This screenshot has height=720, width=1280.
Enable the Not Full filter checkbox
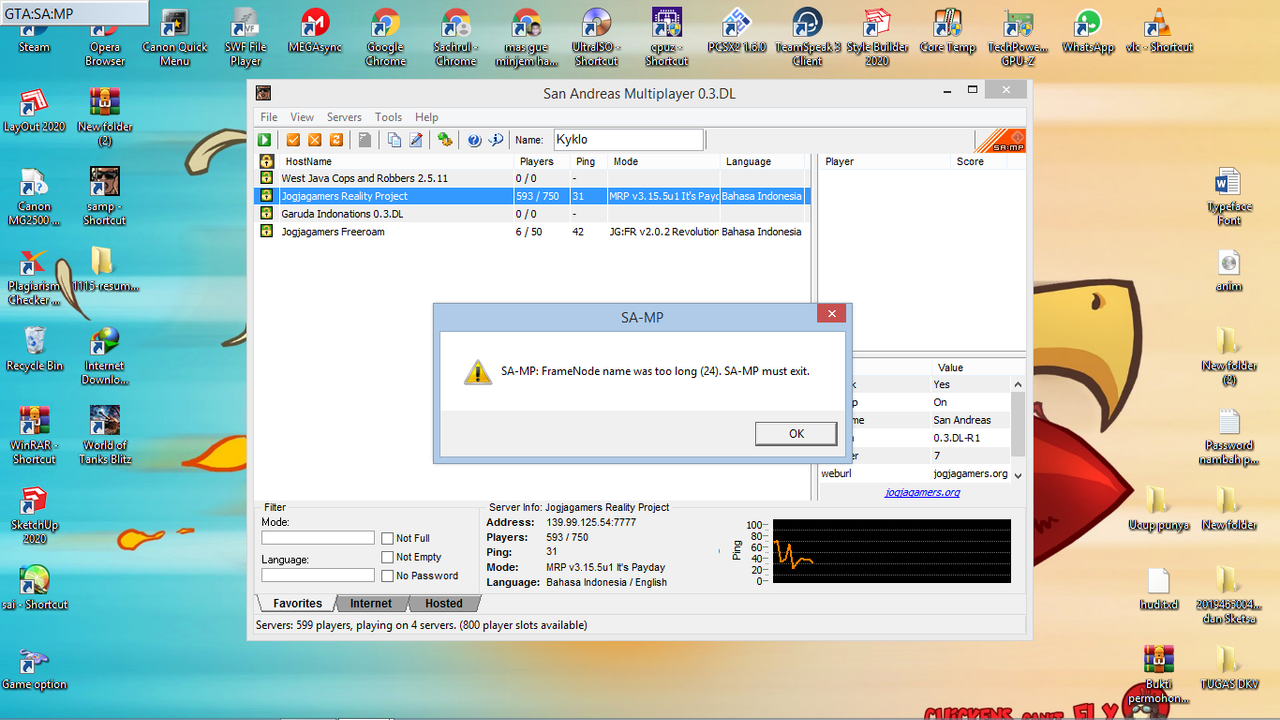(388, 538)
